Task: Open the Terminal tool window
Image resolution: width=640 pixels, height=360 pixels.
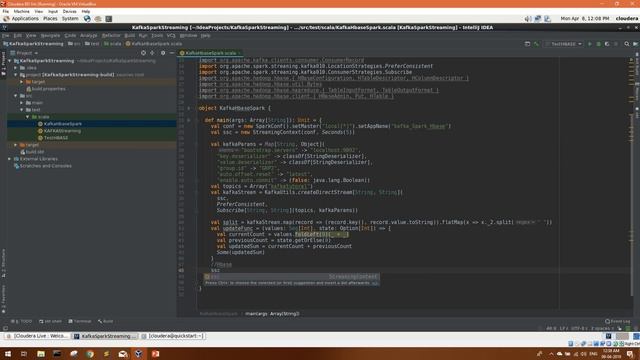Action: pyautogui.click(x=80, y=321)
